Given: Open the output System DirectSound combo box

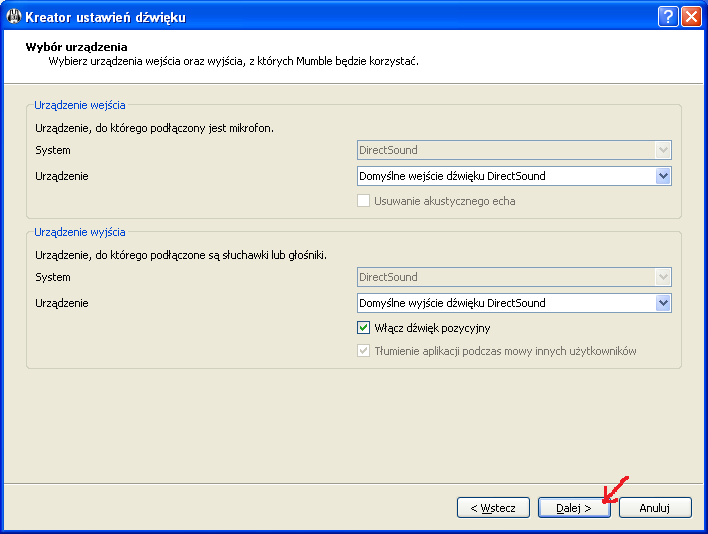Looking at the screenshot, I should [514, 277].
